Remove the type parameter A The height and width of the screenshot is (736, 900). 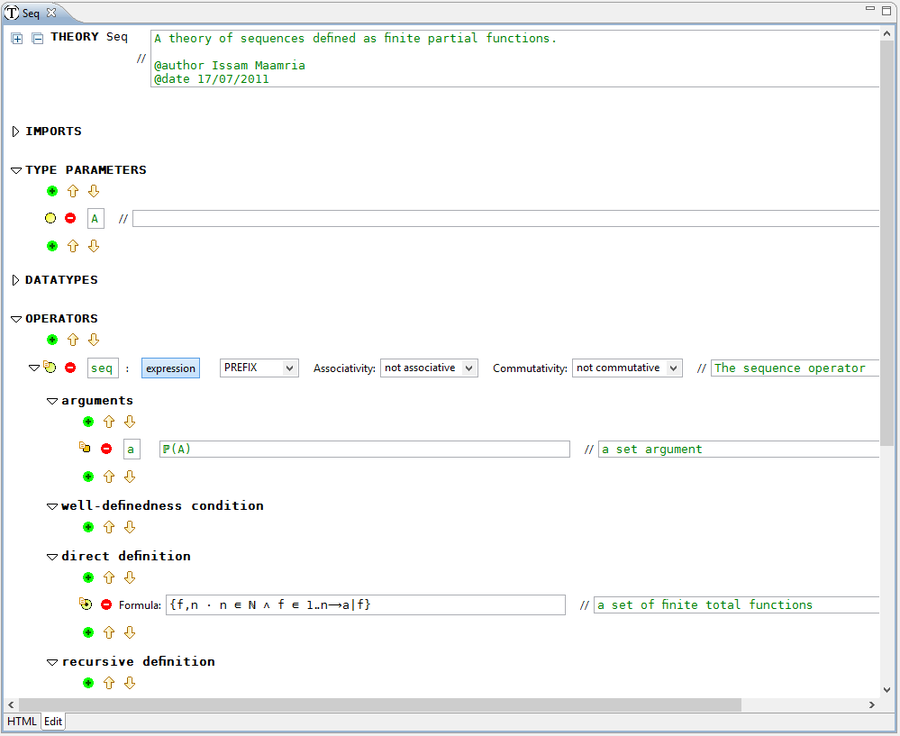click(x=71, y=218)
